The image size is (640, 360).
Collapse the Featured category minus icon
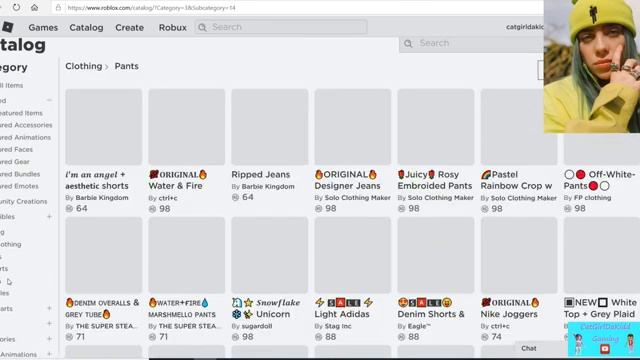(x=49, y=100)
